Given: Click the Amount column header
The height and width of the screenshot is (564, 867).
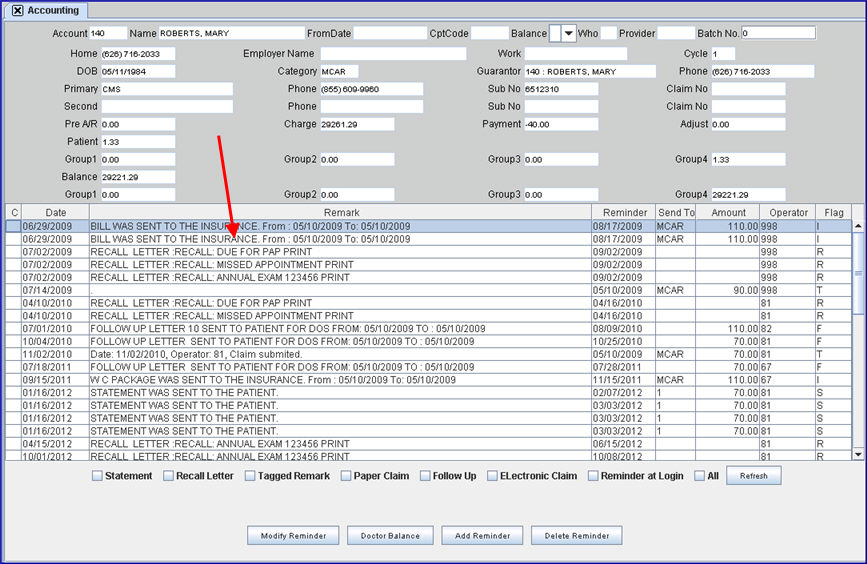Looking at the screenshot, I should [728, 212].
